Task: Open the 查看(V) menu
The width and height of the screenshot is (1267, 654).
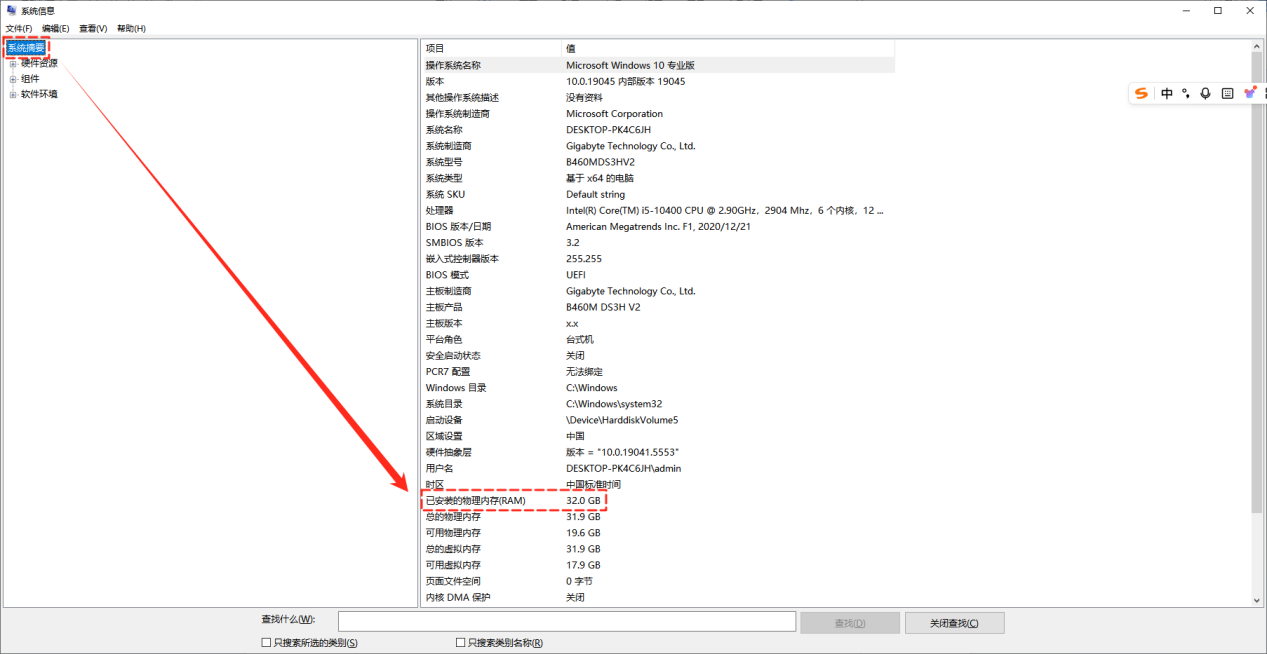Action: tap(93, 29)
